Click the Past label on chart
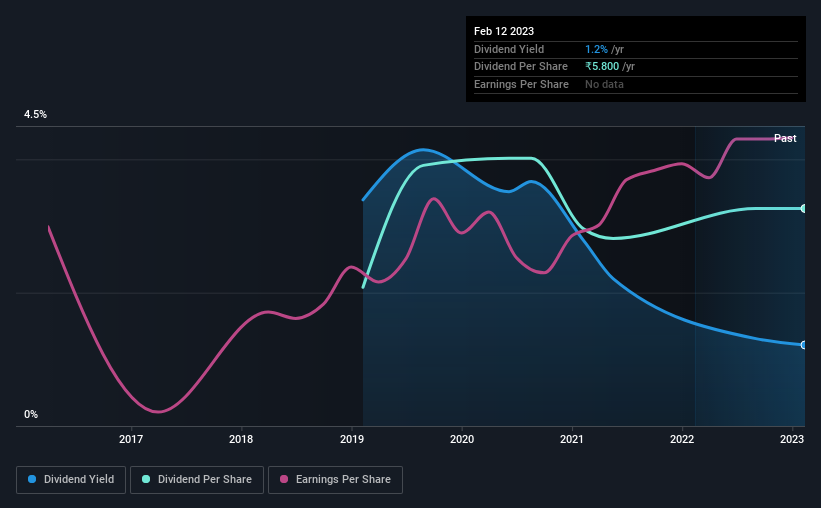This screenshot has height=508, width=821. point(785,138)
